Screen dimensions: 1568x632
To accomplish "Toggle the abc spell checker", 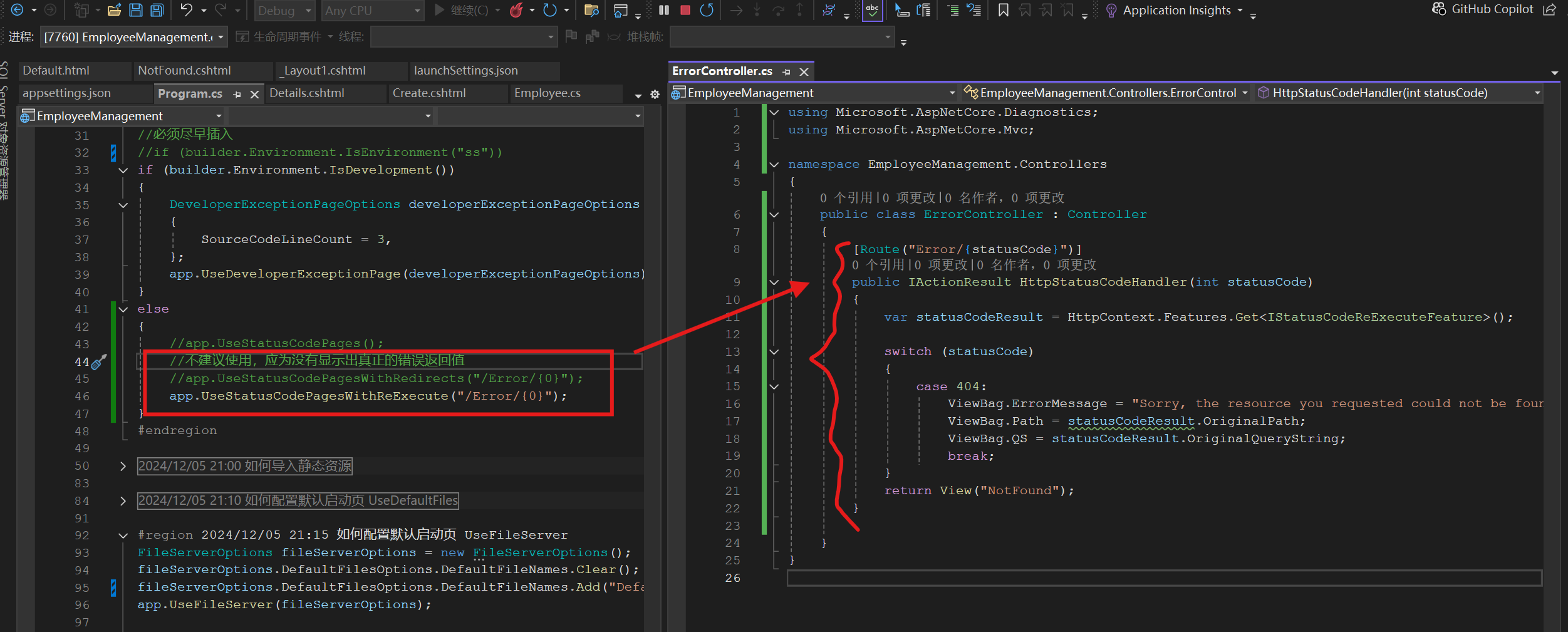I will click(x=872, y=10).
